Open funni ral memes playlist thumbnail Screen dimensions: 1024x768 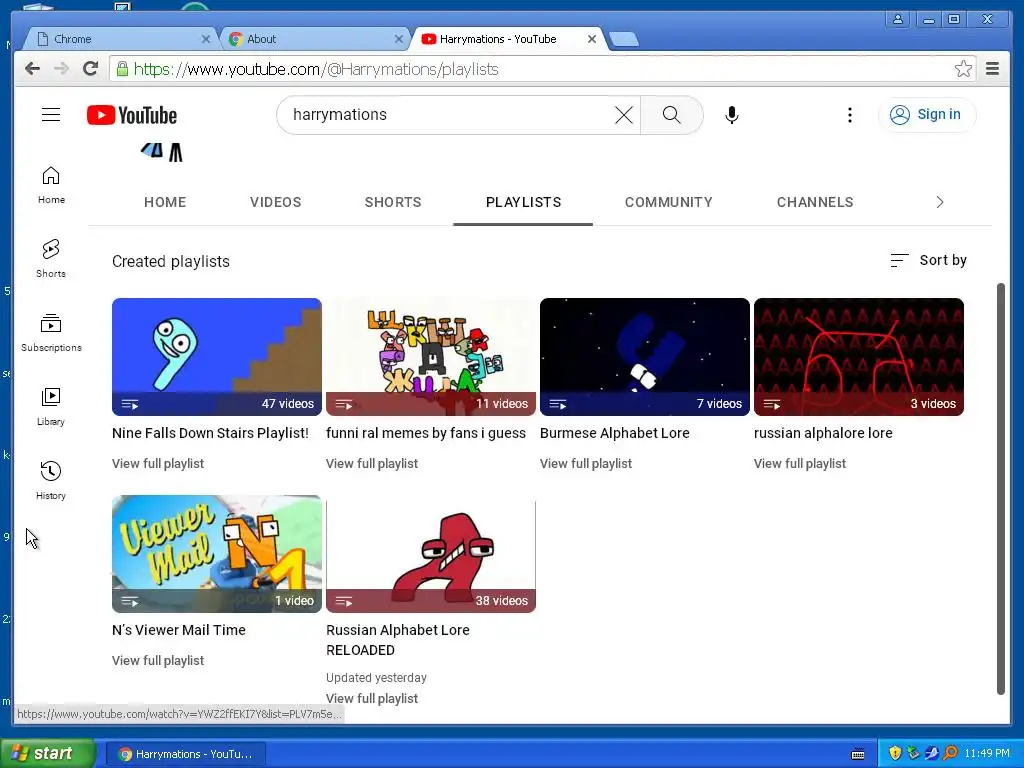click(431, 357)
